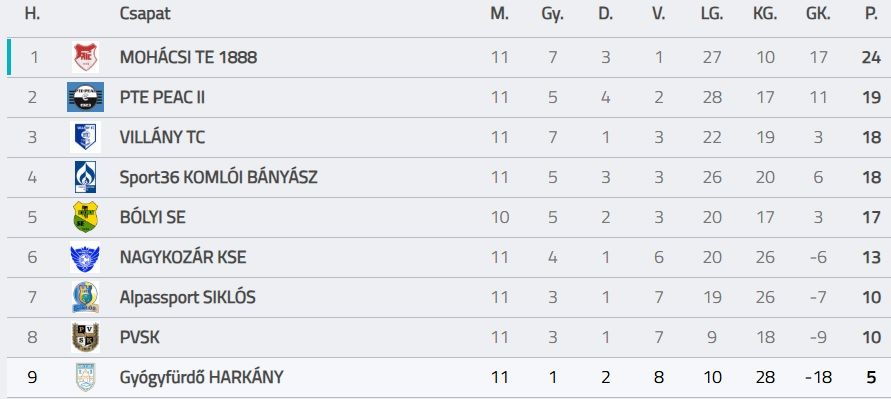Sort table by the P. points column
The height and width of the screenshot is (399, 891).
coord(871,14)
